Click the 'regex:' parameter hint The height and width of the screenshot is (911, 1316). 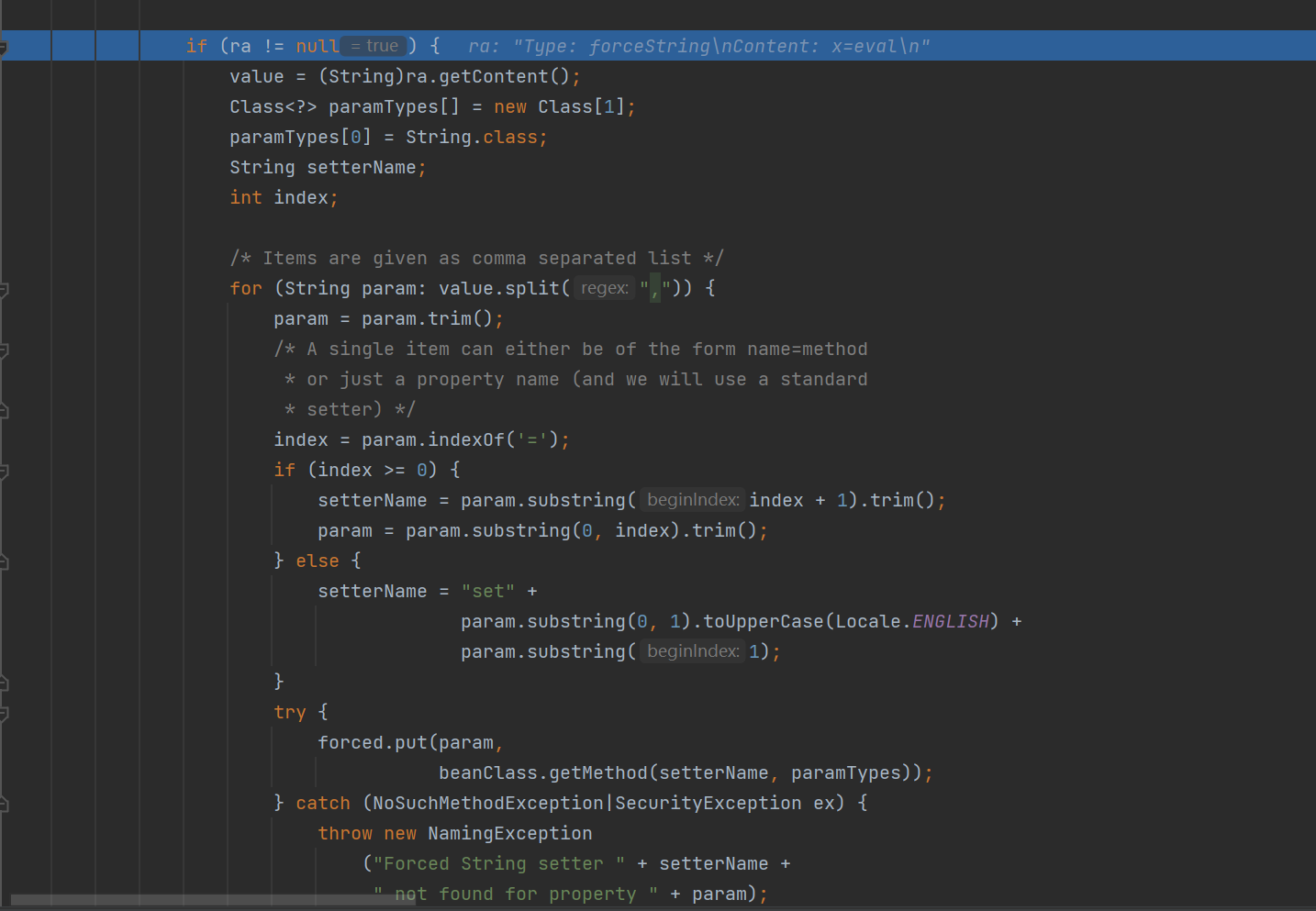(x=605, y=288)
